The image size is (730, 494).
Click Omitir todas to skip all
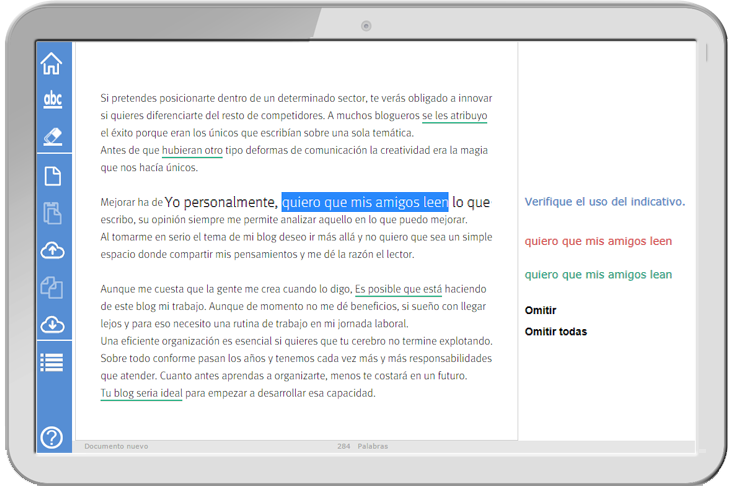click(556, 332)
